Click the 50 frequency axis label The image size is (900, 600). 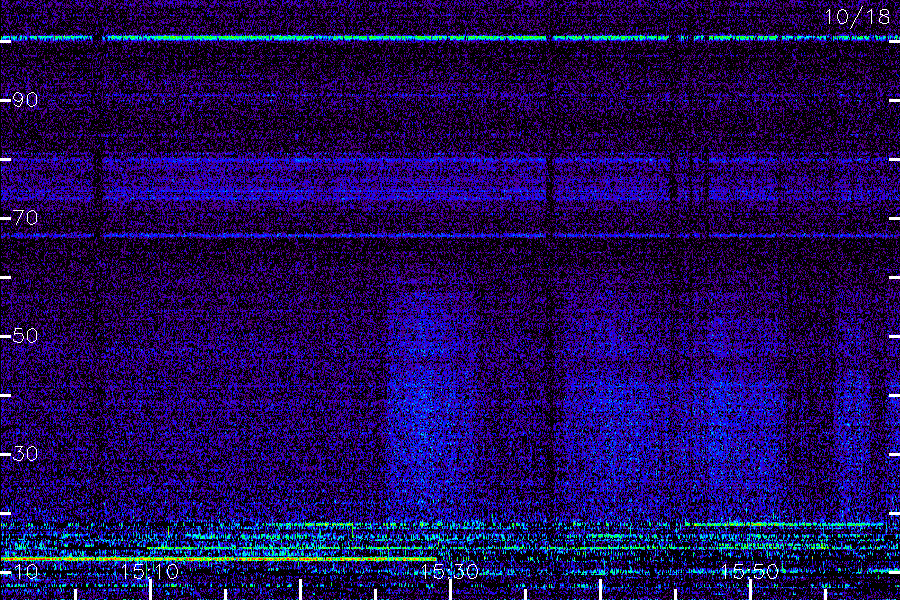[25, 335]
